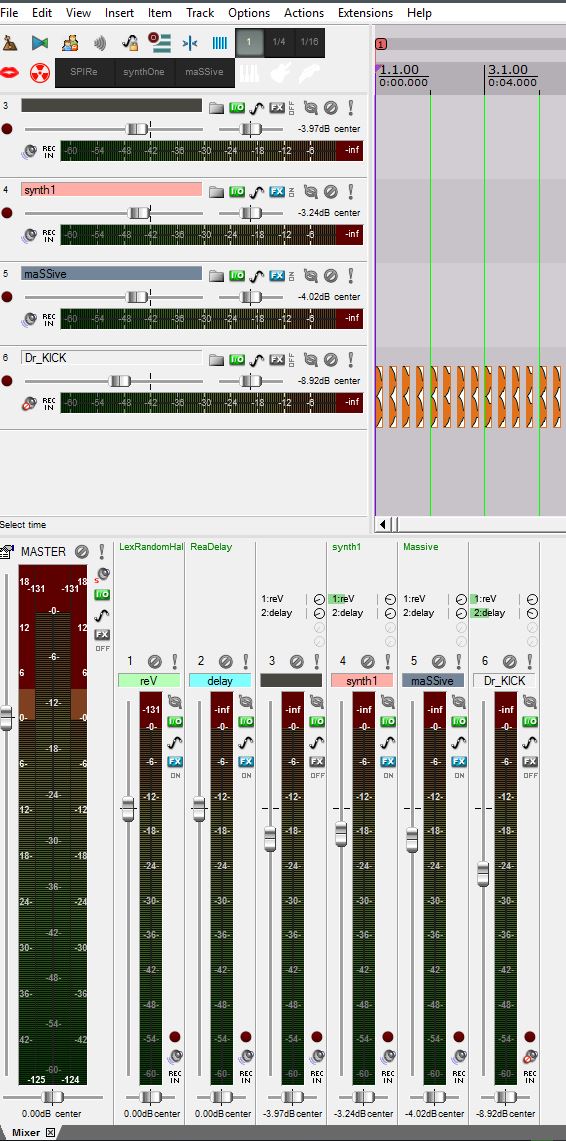This screenshot has height=1141, width=566.
Task: Click the red radiation symbol icon
Action: tap(40, 72)
